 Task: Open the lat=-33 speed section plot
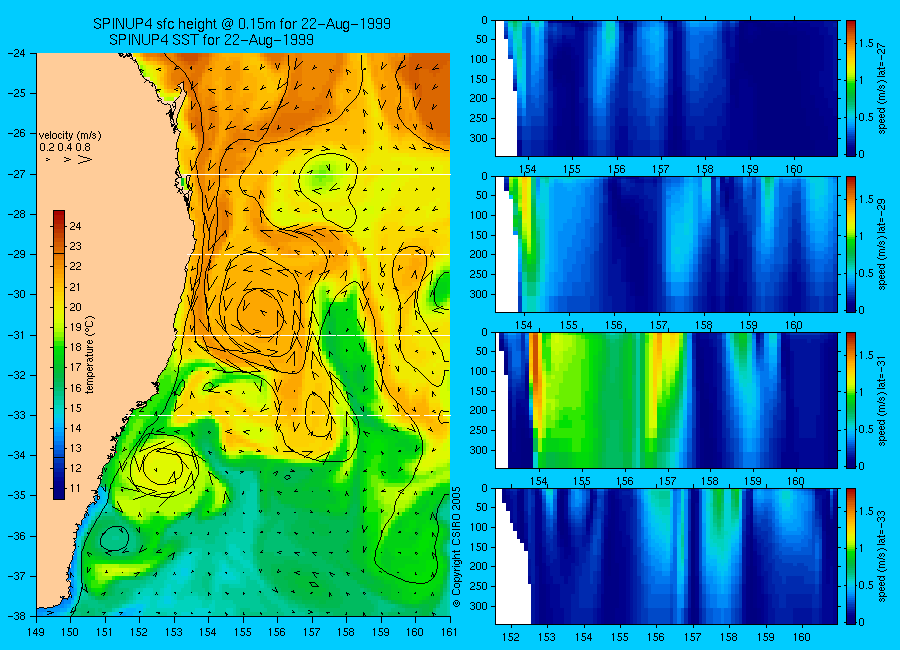(x=666, y=556)
